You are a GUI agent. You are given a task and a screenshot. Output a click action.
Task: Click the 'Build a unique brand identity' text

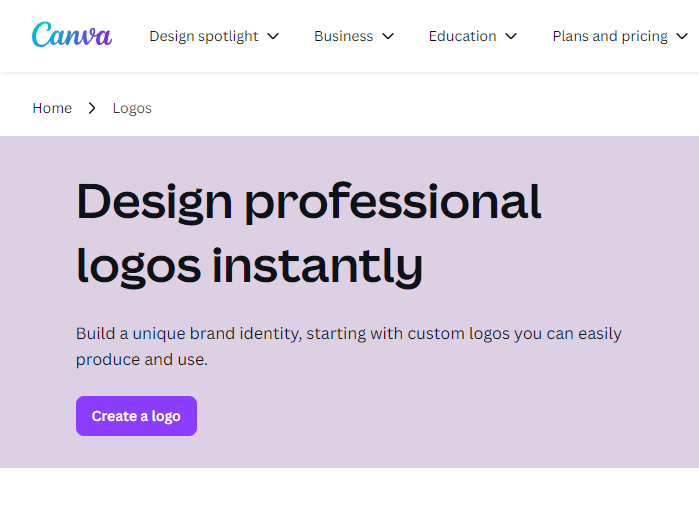pos(348,334)
